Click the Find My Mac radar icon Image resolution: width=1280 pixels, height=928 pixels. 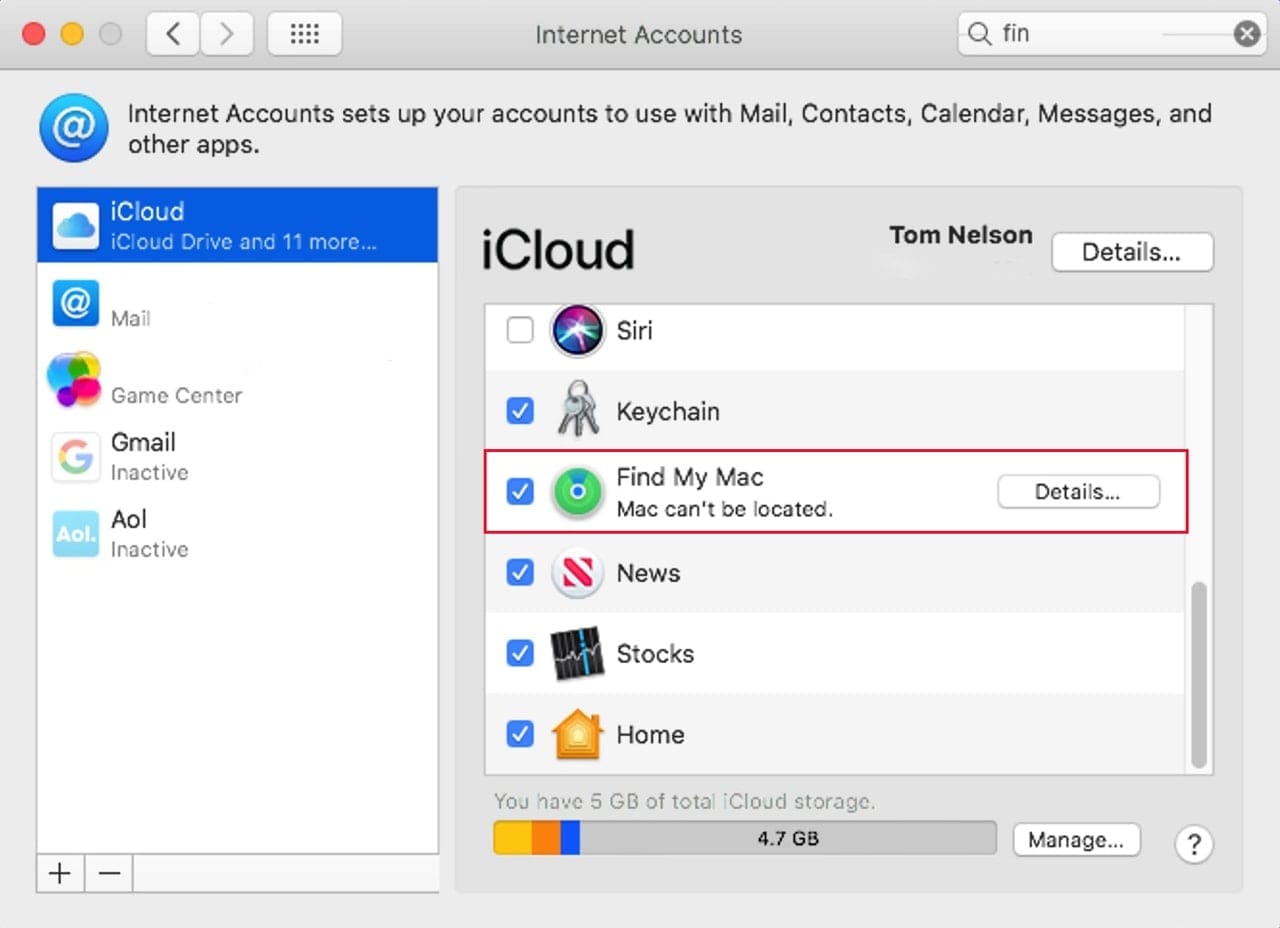pyautogui.click(x=577, y=492)
